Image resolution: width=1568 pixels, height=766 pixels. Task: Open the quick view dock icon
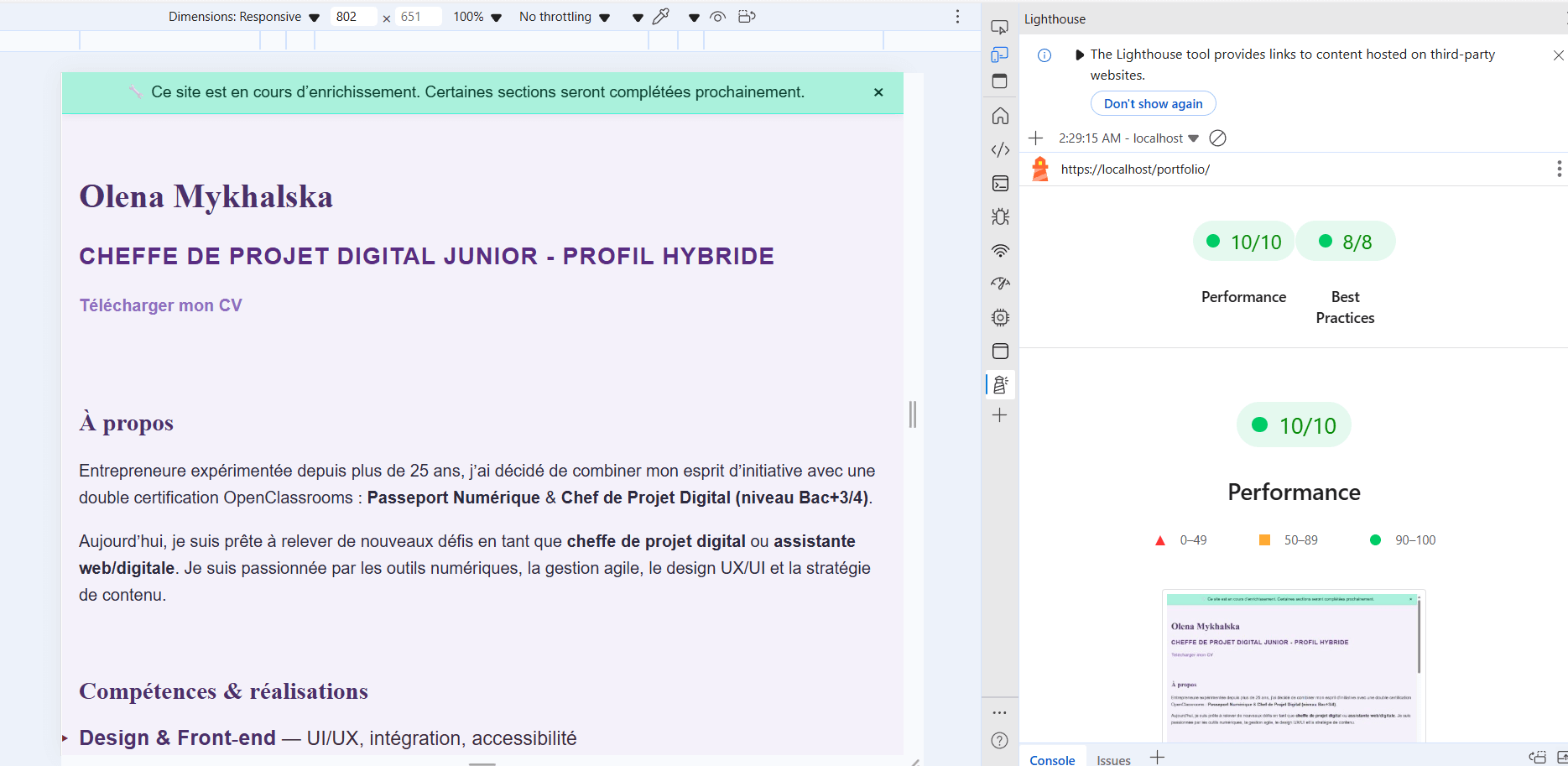(999, 81)
